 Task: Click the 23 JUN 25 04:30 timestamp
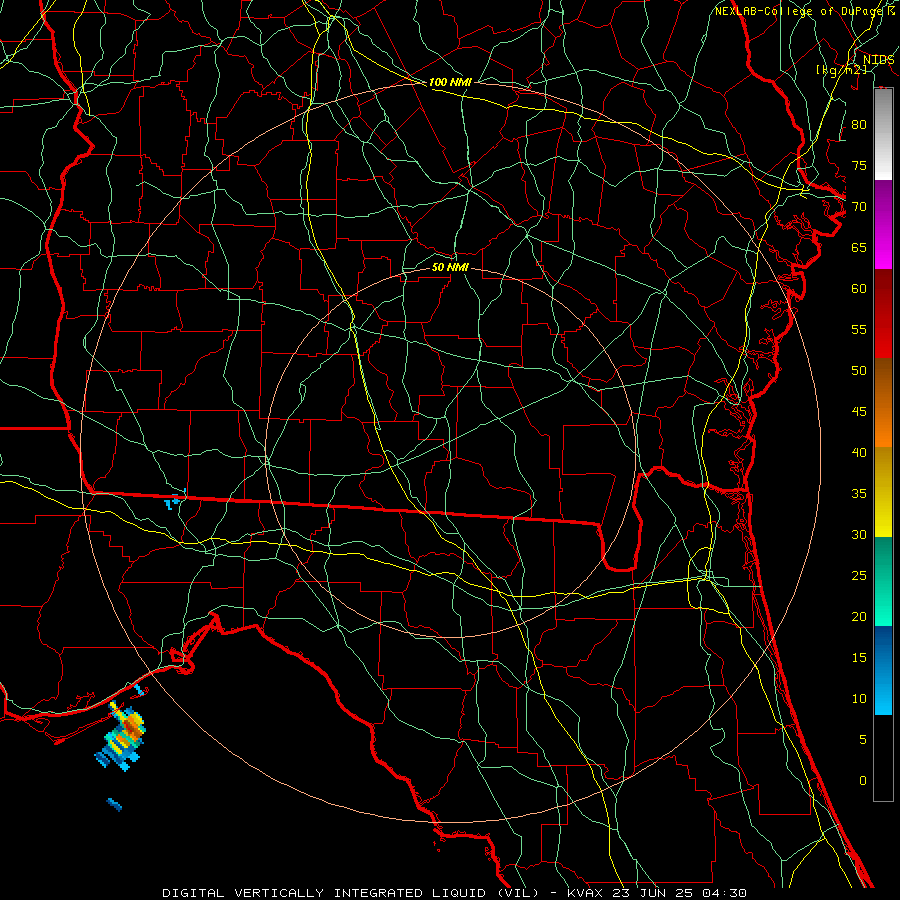pyautogui.click(x=680, y=893)
